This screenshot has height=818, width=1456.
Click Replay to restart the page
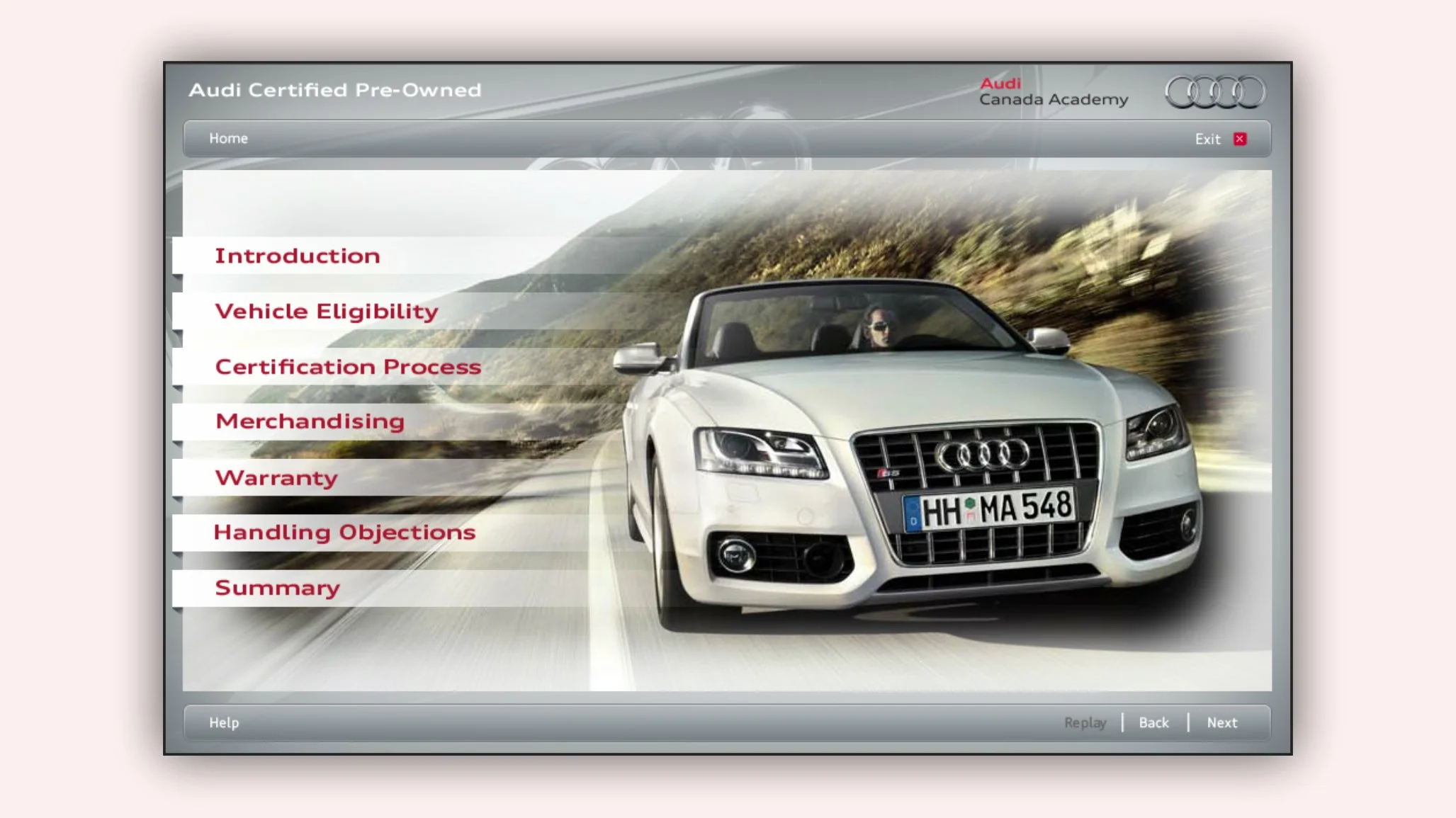(1086, 722)
